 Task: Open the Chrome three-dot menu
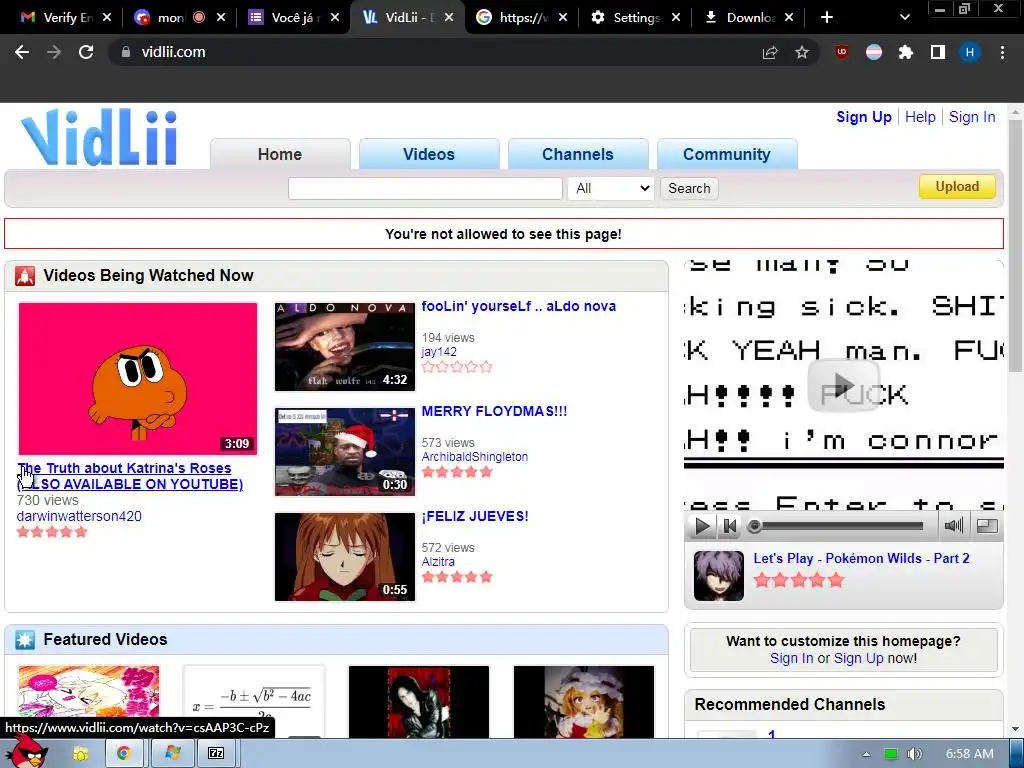[1002, 52]
